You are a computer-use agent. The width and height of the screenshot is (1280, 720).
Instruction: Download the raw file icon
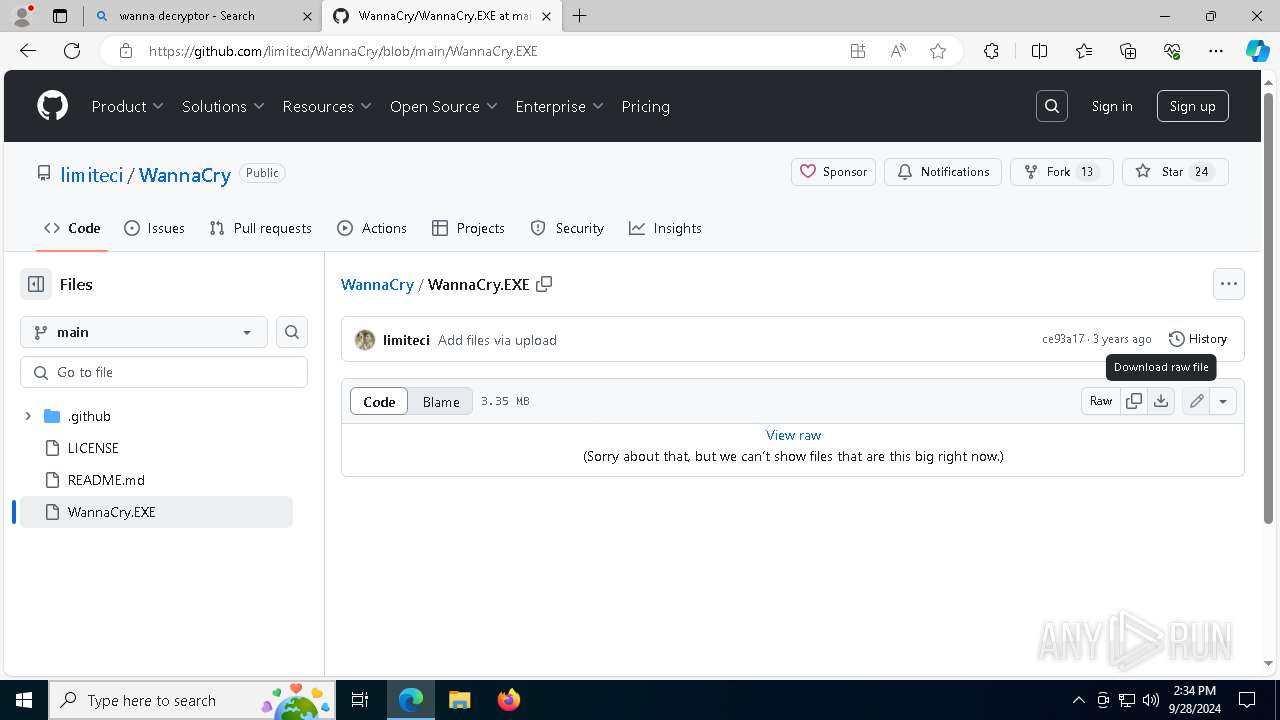[x=1161, y=401]
